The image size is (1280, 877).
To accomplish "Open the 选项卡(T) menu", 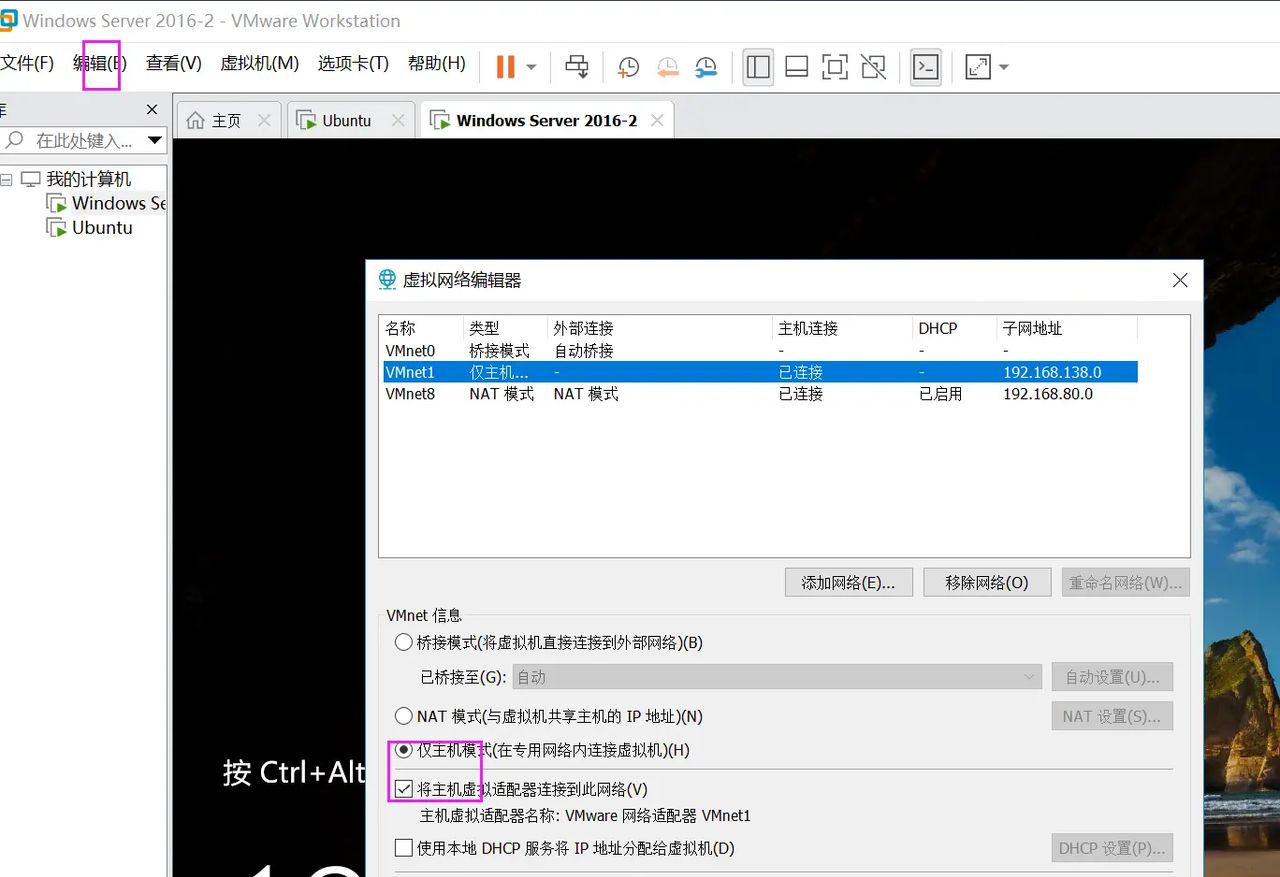I will tap(353, 64).
